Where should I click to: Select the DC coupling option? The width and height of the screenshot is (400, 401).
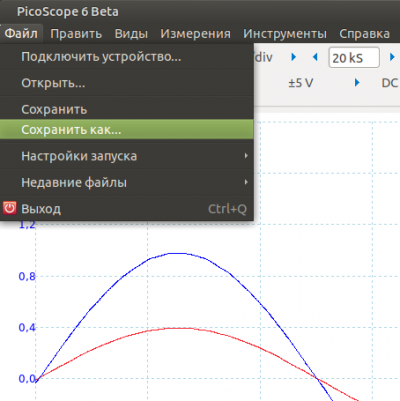[x=389, y=83]
